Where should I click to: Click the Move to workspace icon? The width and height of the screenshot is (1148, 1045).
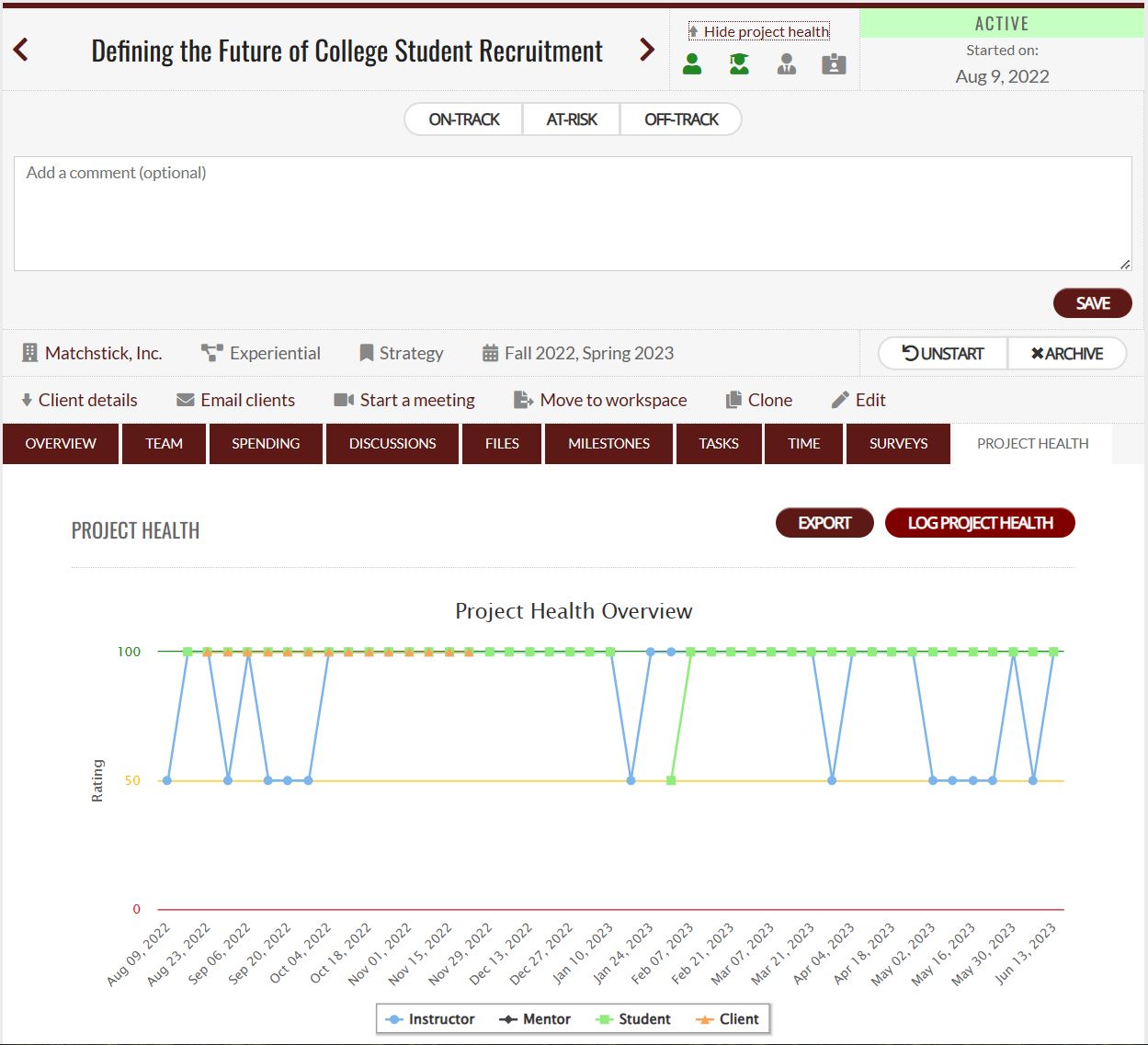pyautogui.click(x=521, y=399)
